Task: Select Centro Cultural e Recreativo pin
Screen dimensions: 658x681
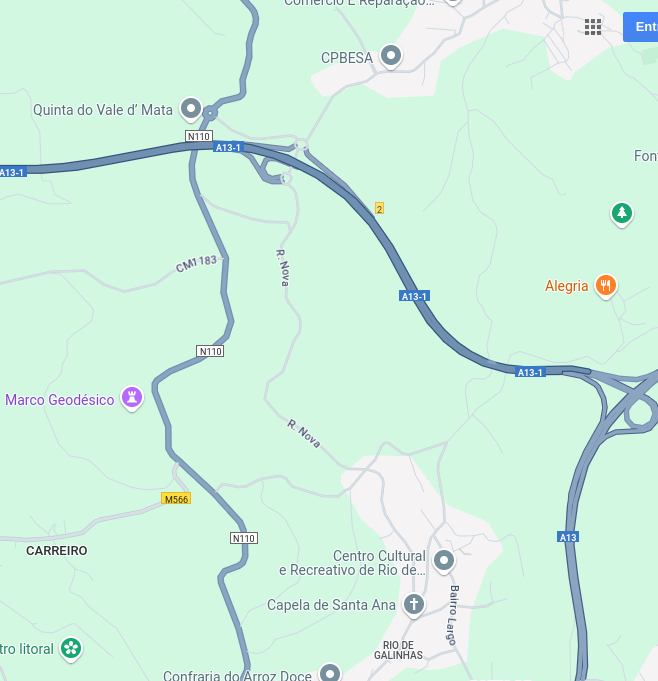Action: pyautogui.click(x=444, y=562)
